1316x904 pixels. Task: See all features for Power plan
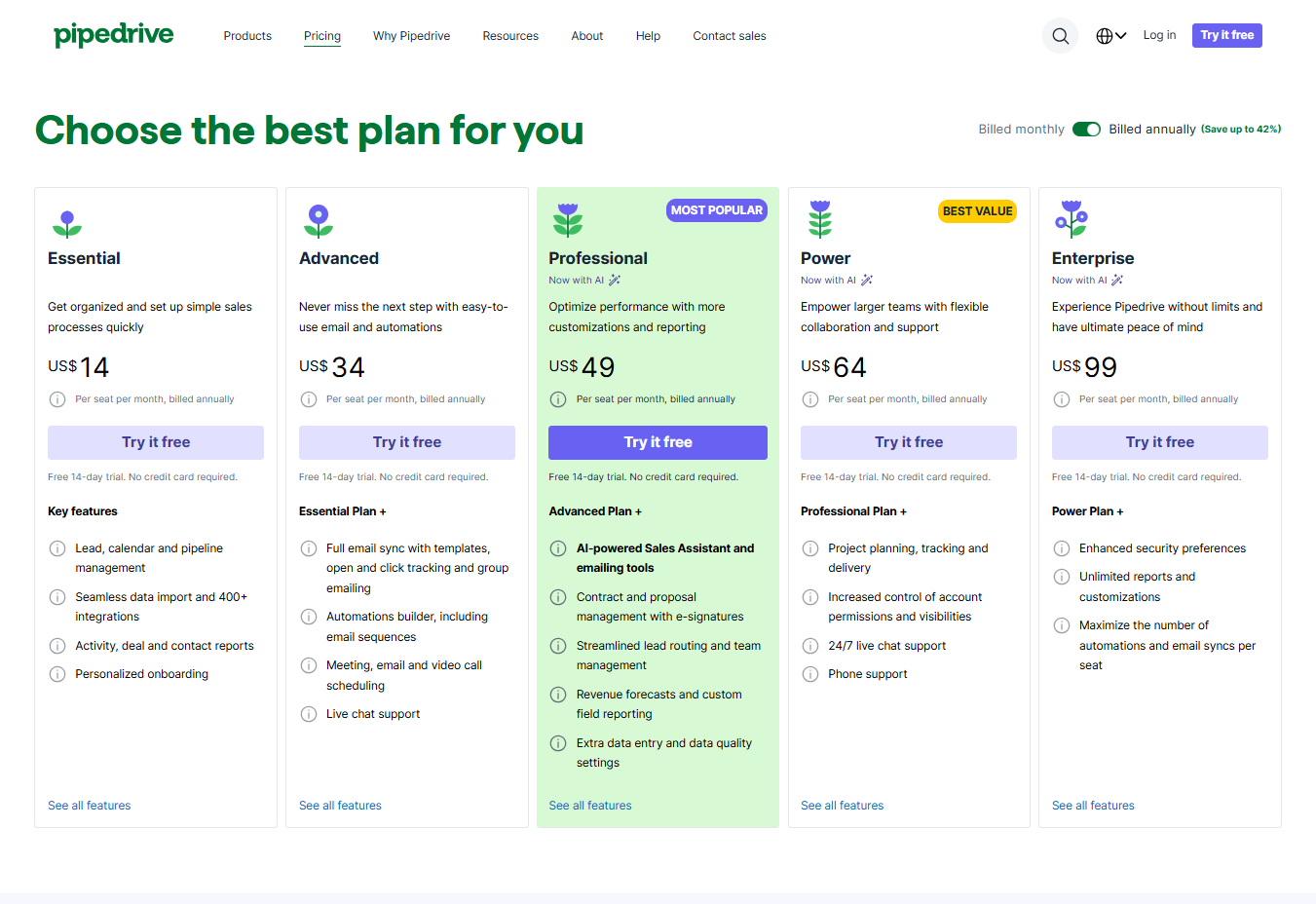click(x=843, y=806)
